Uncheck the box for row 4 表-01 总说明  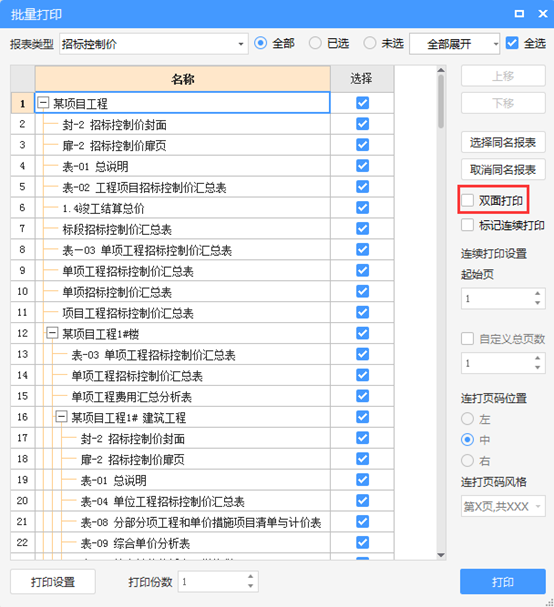point(362,166)
